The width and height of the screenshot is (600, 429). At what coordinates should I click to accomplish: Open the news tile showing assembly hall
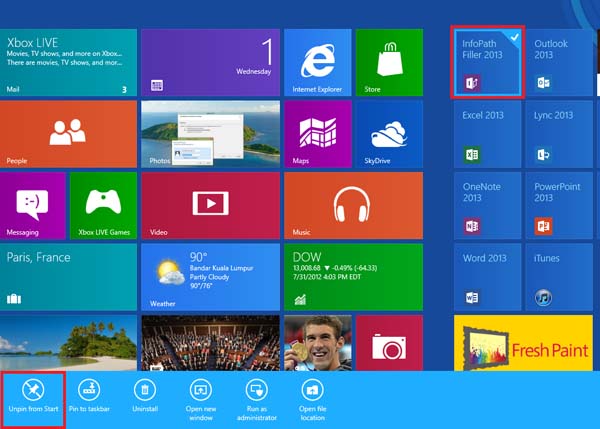pos(210,343)
